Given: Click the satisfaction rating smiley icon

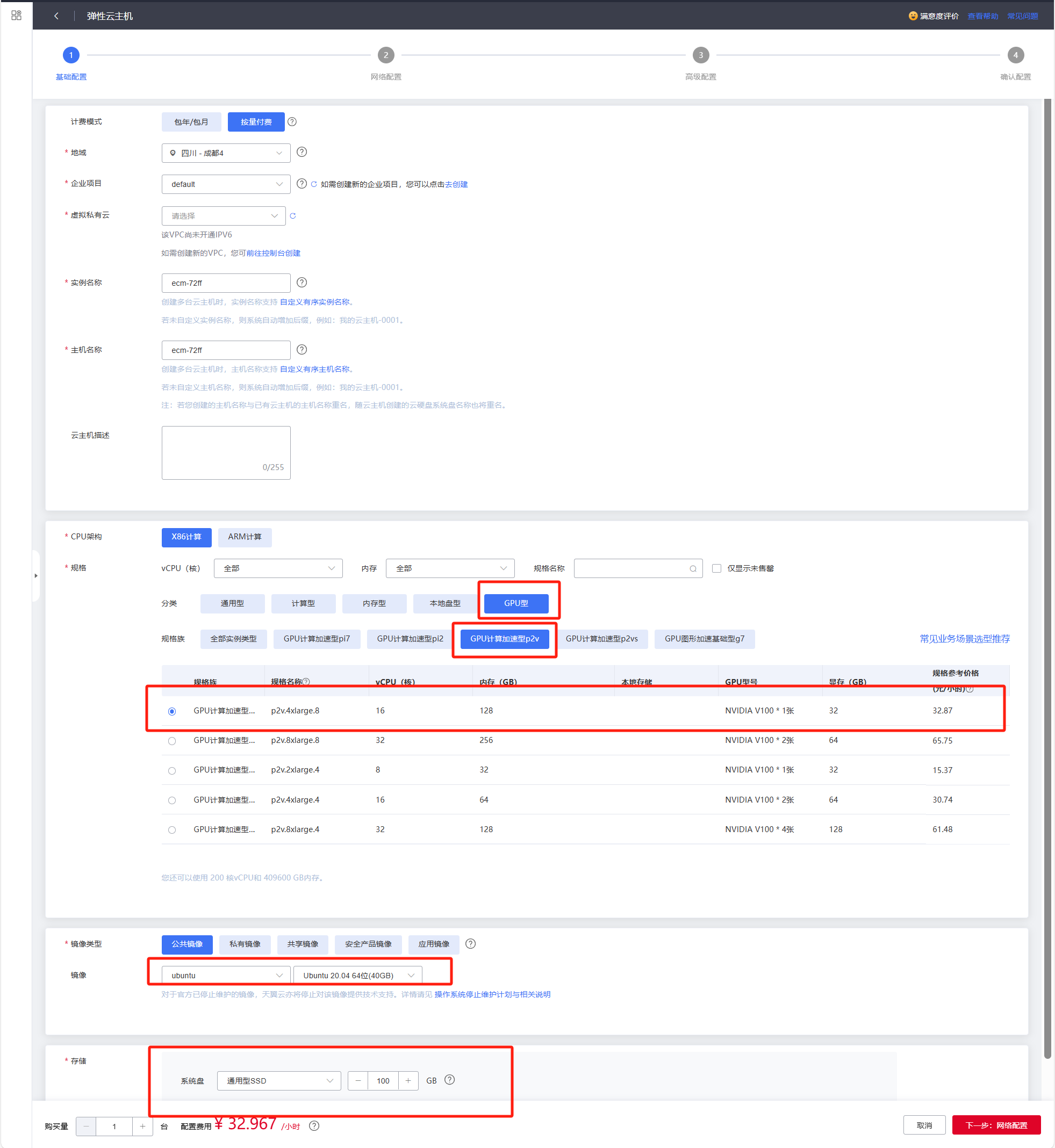Looking at the screenshot, I should pos(913,16).
